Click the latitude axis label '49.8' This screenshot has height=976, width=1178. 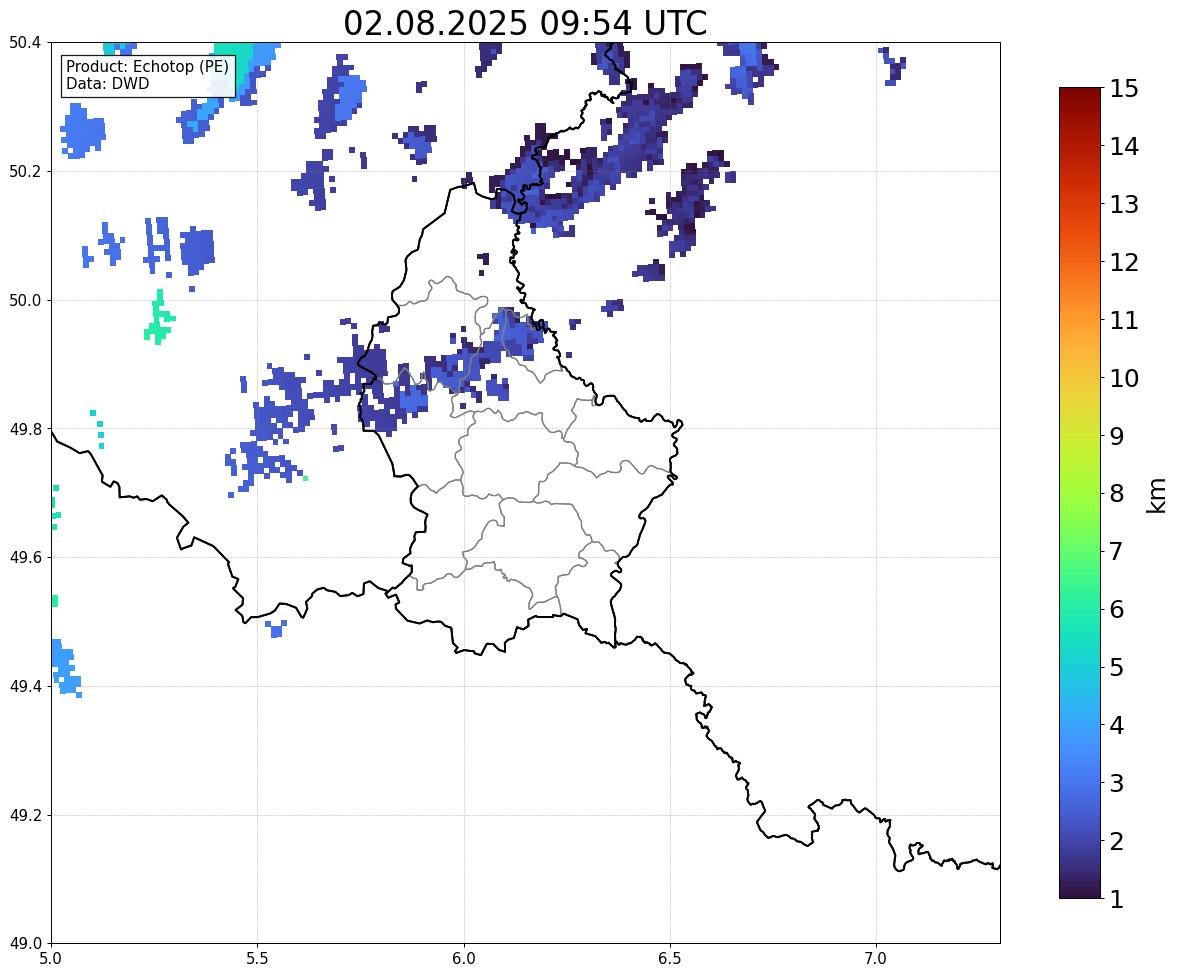tap(26, 429)
